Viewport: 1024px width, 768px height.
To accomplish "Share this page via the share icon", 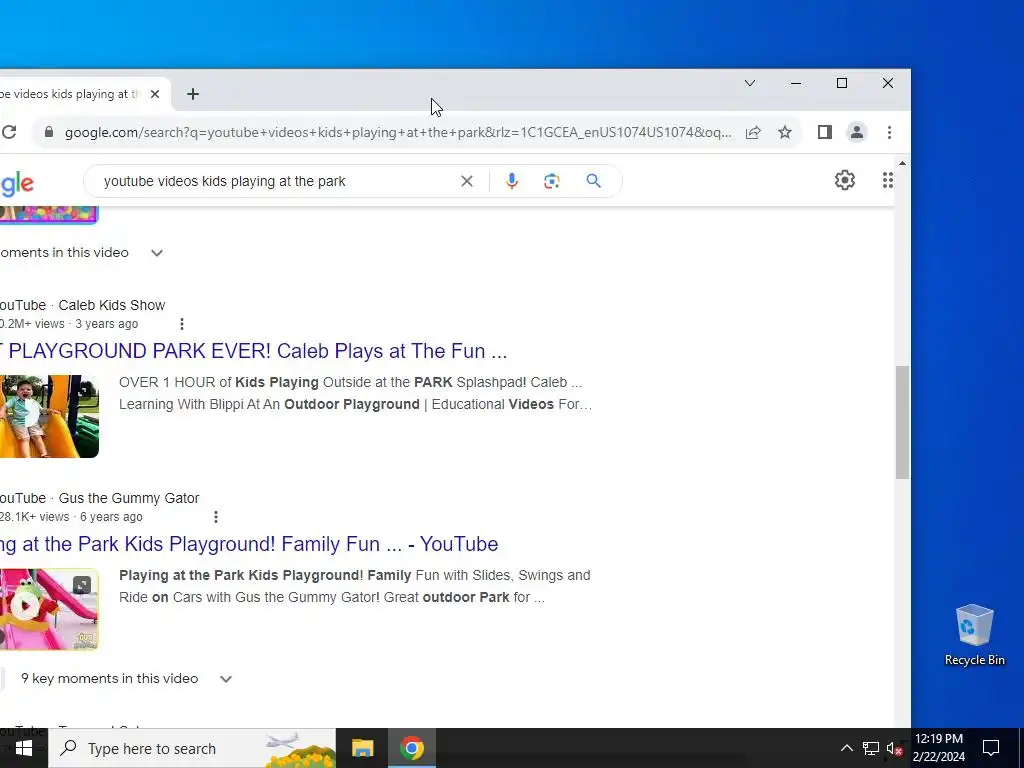I will coord(753,133).
